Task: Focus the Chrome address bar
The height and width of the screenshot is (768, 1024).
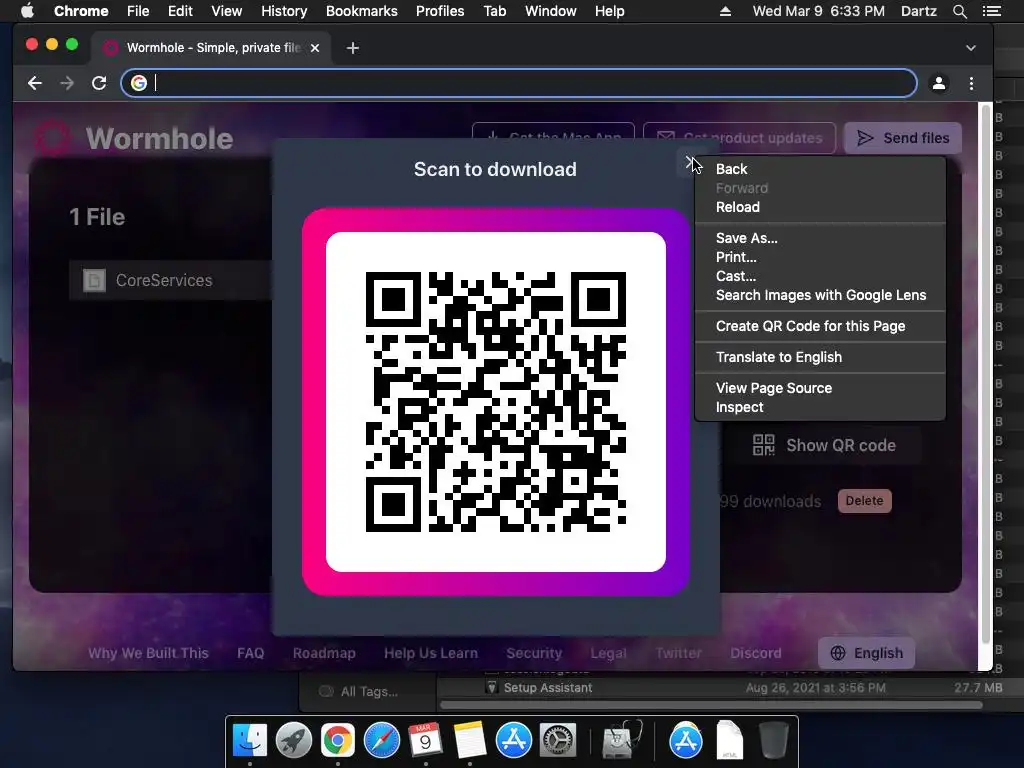Action: (x=519, y=83)
